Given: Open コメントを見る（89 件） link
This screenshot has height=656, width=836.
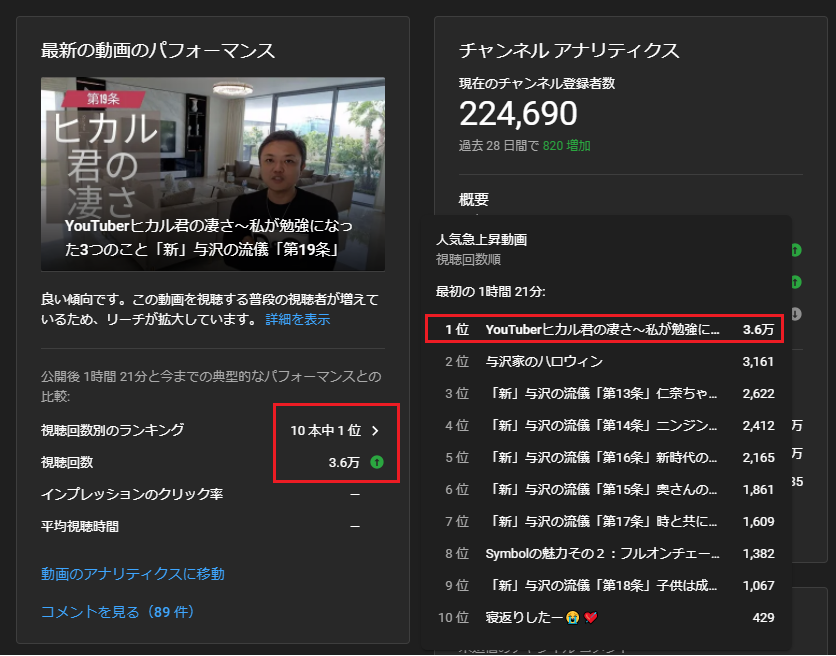Looking at the screenshot, I should coord(118,612).
